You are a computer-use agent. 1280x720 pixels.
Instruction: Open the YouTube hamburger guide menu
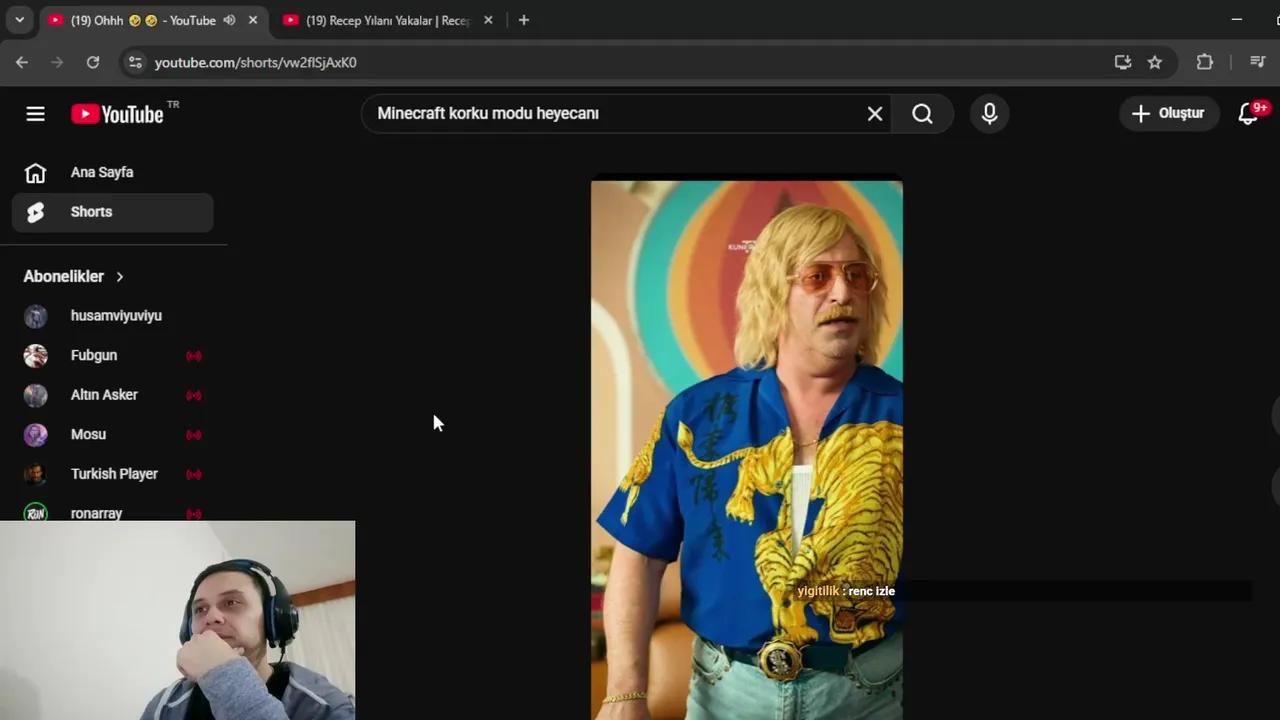(35, 114)
